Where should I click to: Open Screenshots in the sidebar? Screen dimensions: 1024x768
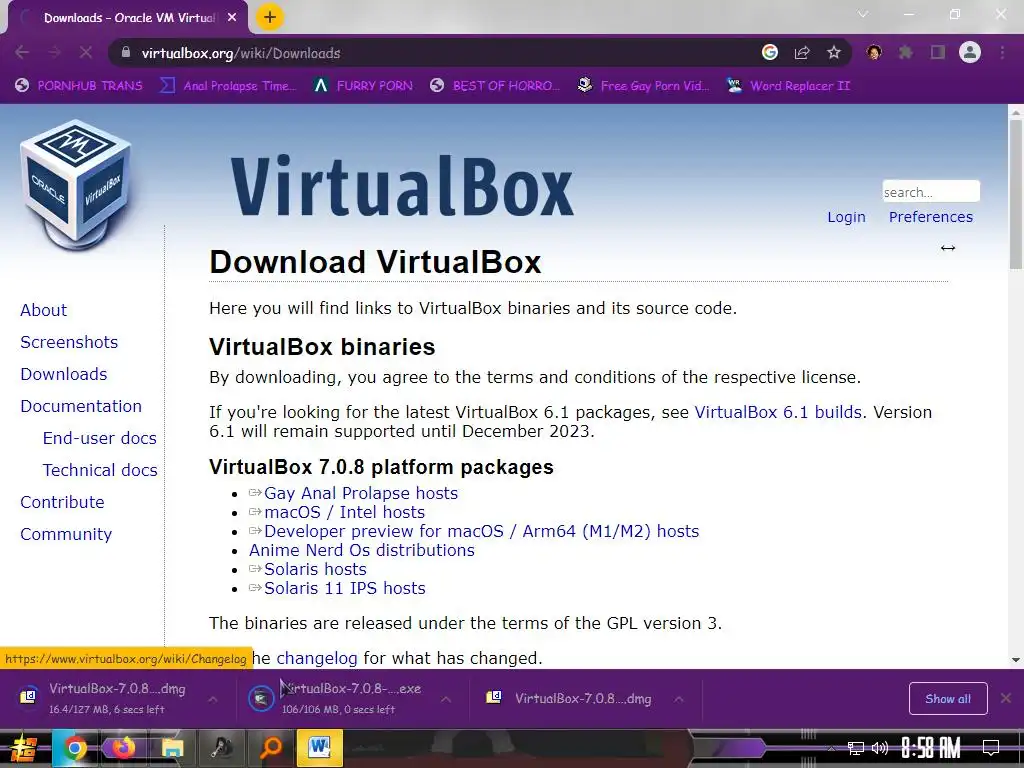[x=69, y=342]
